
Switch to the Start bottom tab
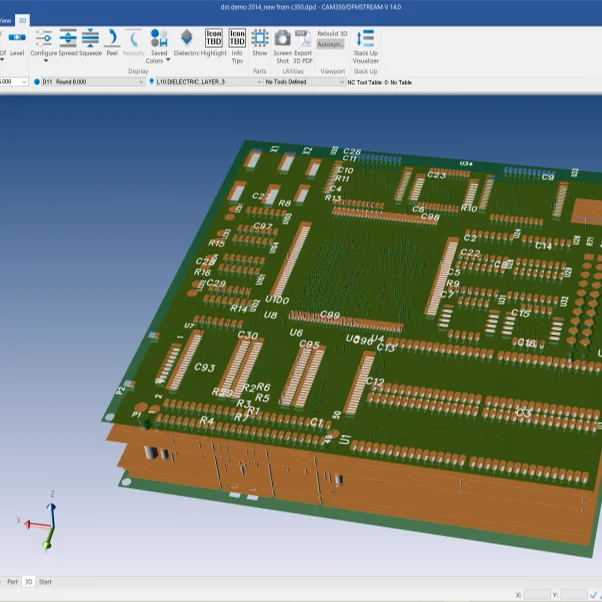45,582
